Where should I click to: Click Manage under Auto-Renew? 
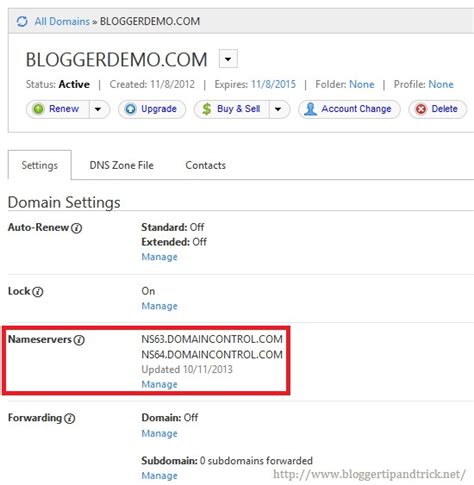tap(159, 257)
